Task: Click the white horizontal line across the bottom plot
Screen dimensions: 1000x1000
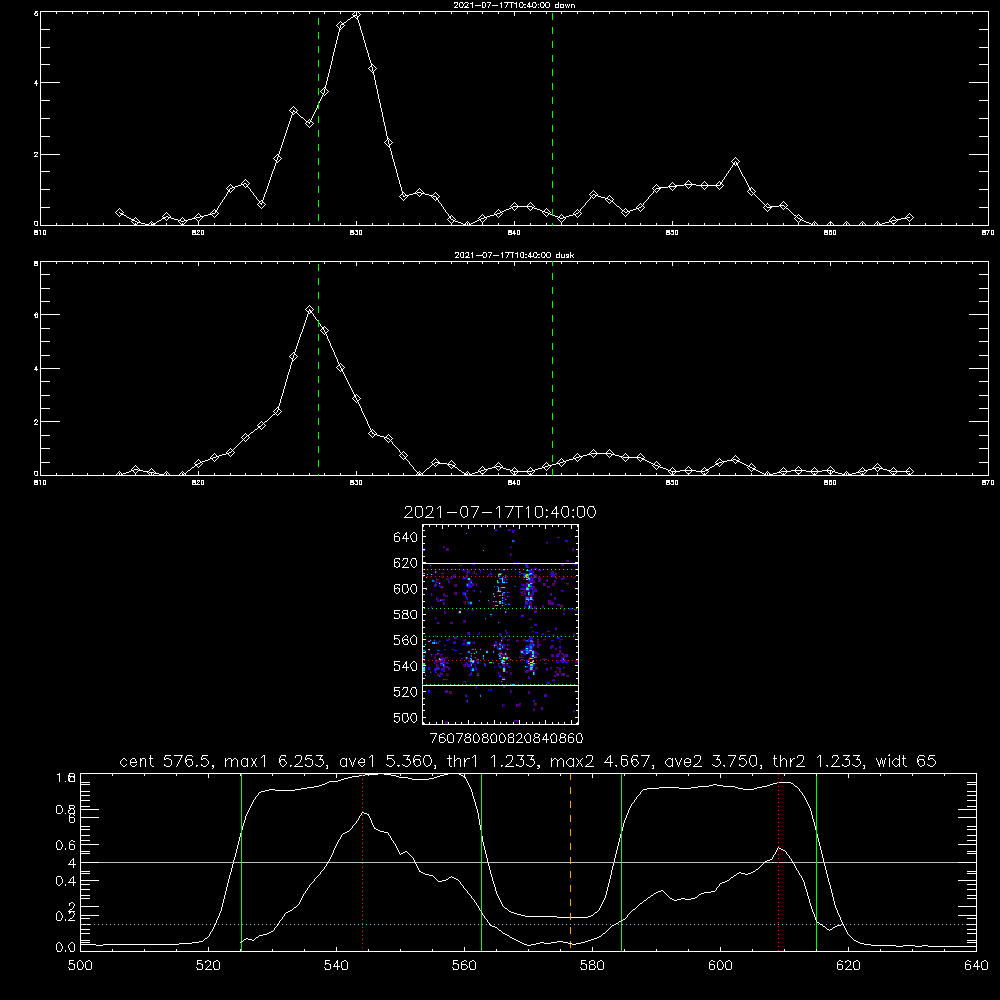Action: pos(528,862)
